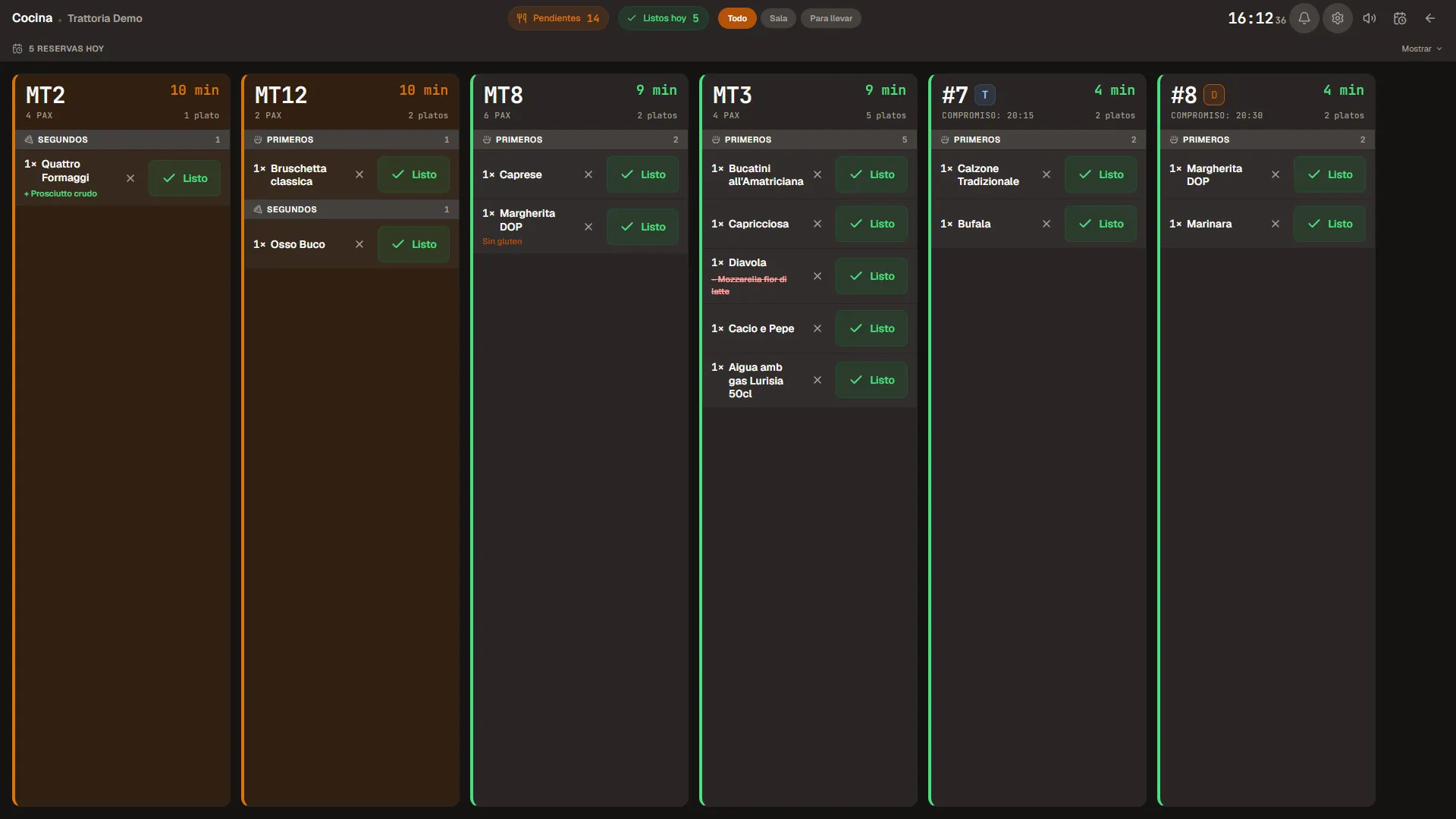This screenshot has width=1456, height=819.
Task: Mark #8 Margherita DOP as Listo
Action: 1330,174
